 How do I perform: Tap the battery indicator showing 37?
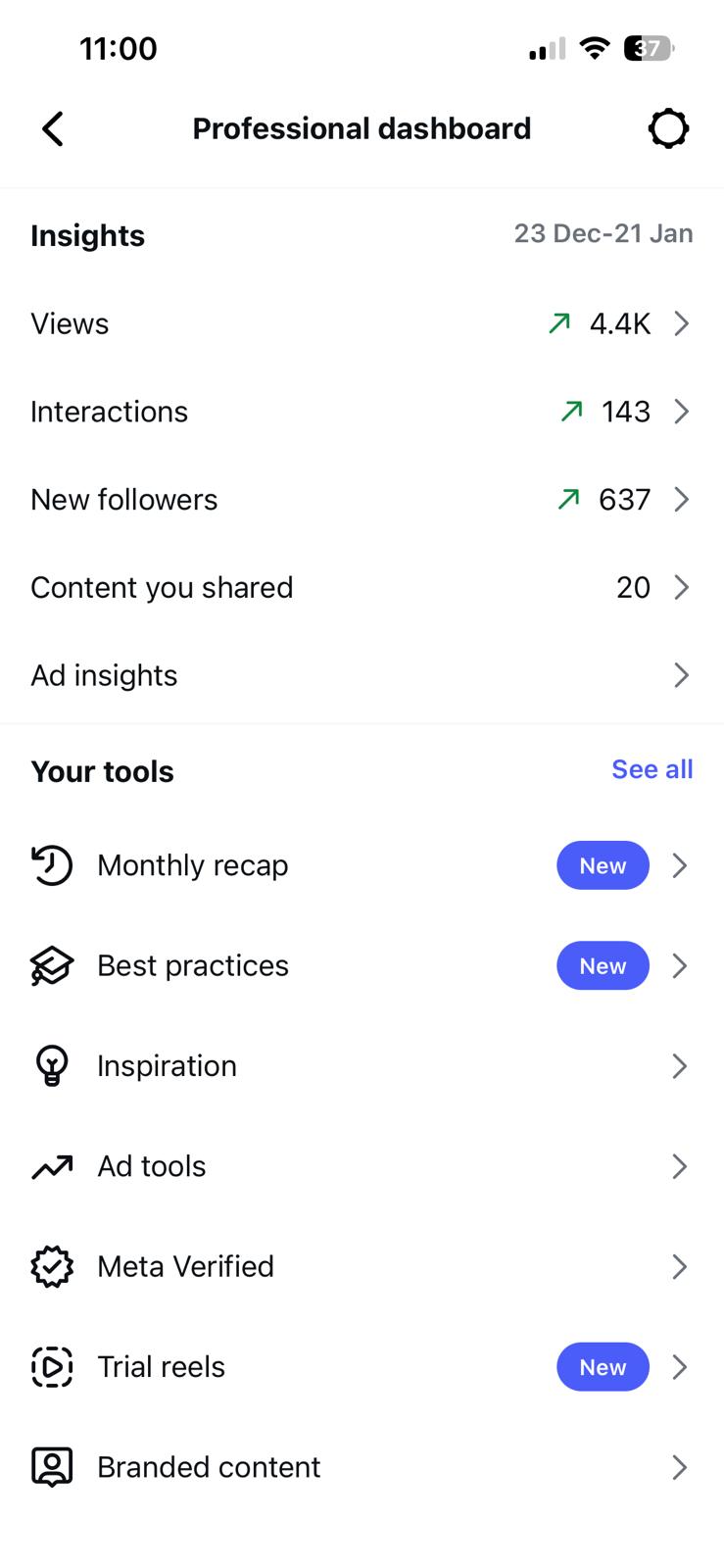coord(648,47)
